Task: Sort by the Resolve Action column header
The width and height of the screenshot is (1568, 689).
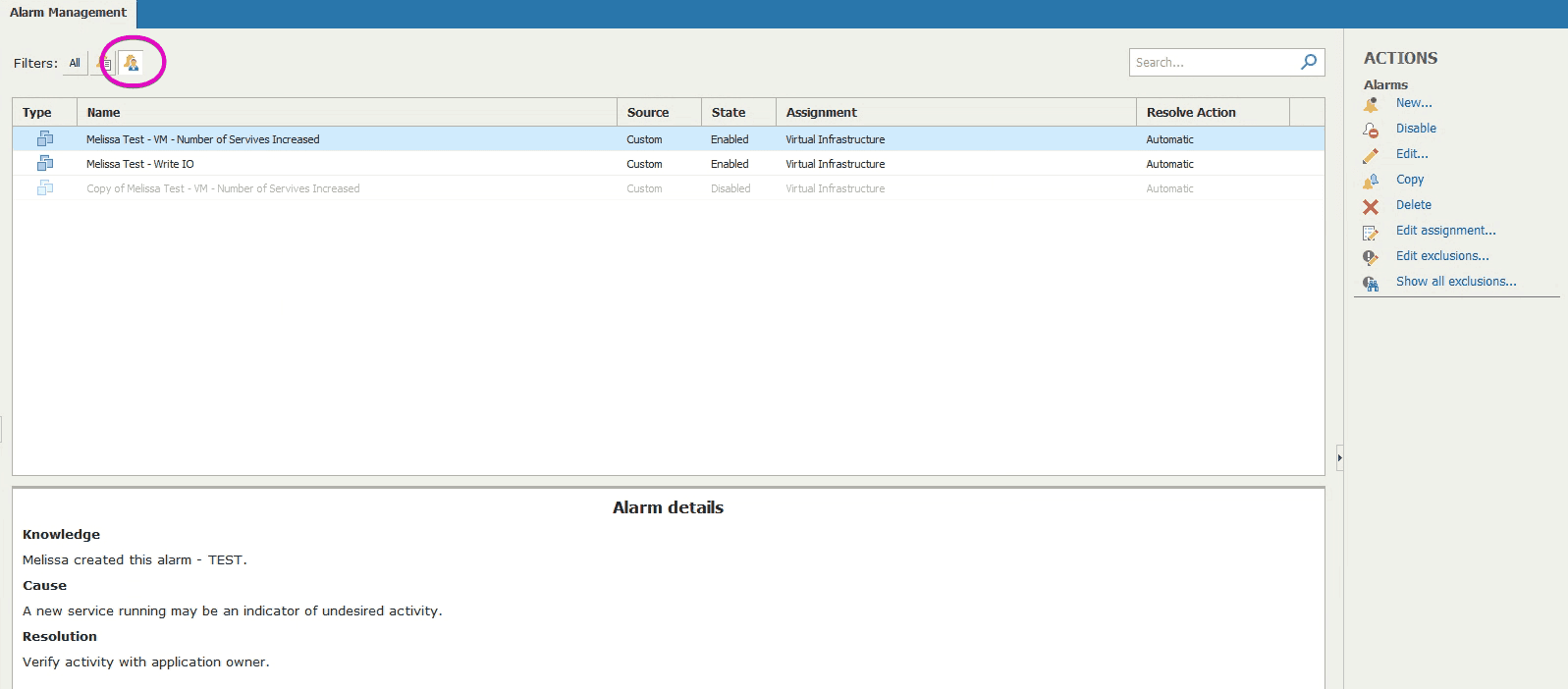Action: point(1213,112)
